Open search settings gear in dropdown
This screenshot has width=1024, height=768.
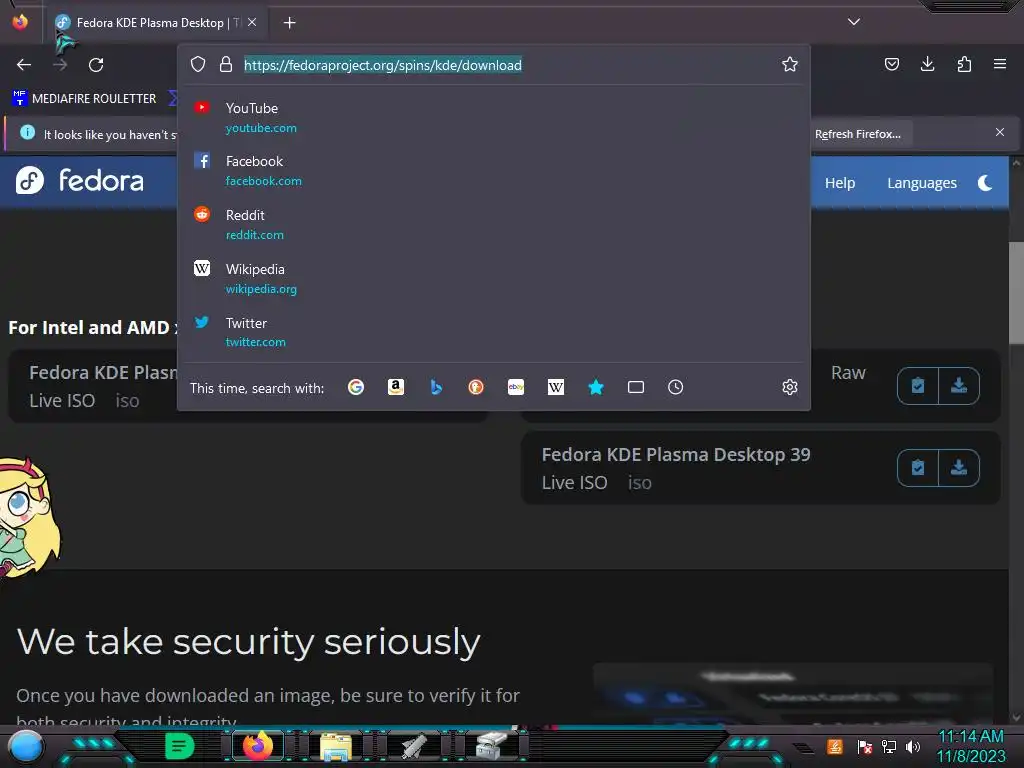790,387
